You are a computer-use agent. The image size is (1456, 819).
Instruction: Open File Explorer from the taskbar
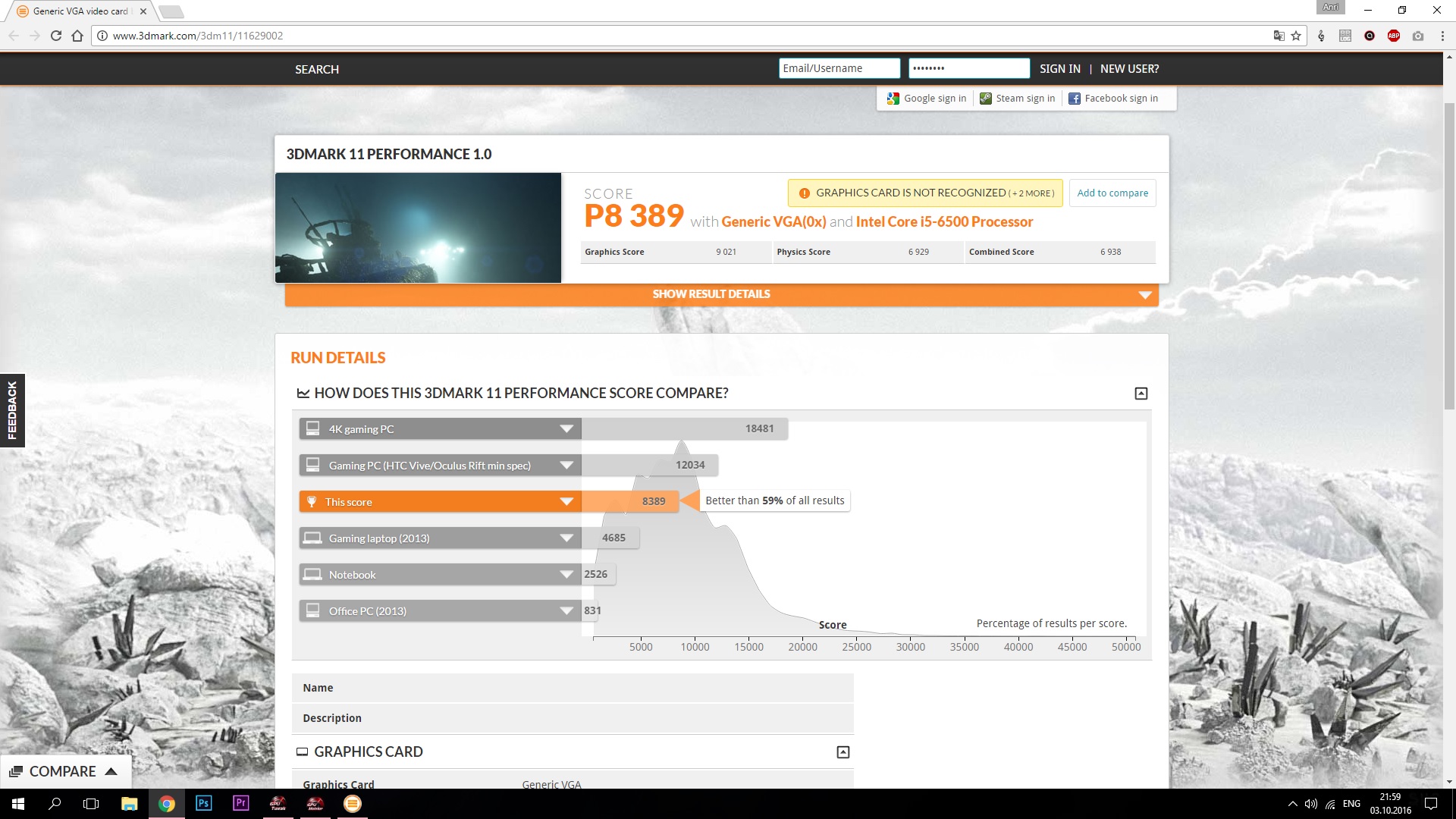click(x=129, y=803)
